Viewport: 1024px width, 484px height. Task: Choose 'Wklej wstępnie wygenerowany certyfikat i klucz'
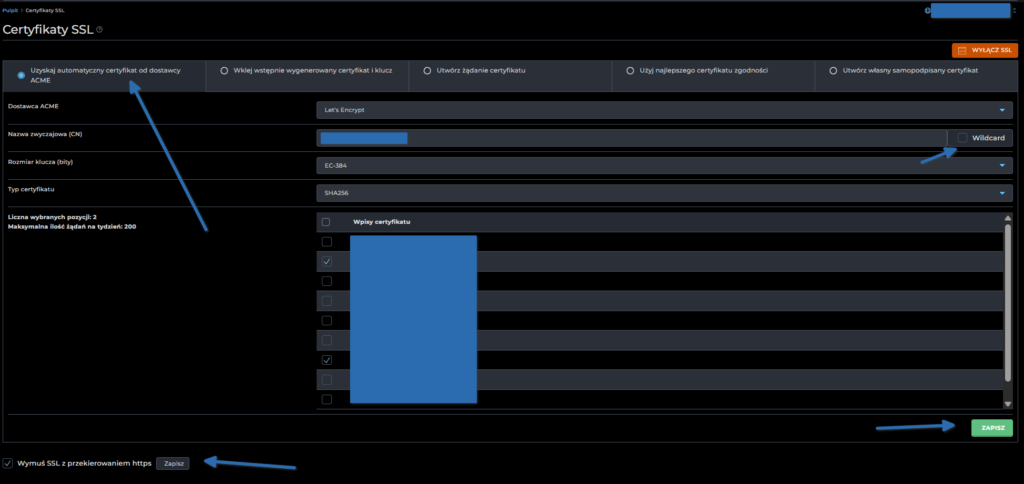click(x=224, y=71)
